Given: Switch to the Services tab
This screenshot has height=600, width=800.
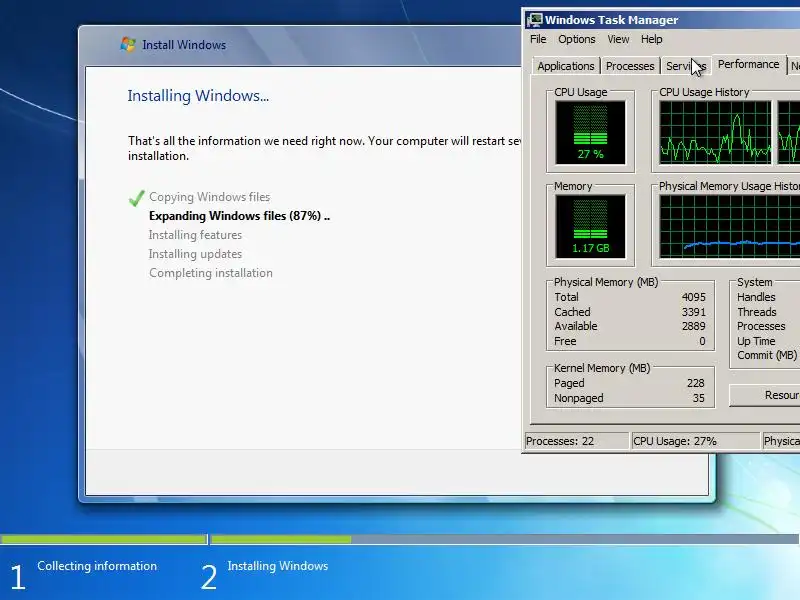Looking at the screenshot, I should 686,66.
